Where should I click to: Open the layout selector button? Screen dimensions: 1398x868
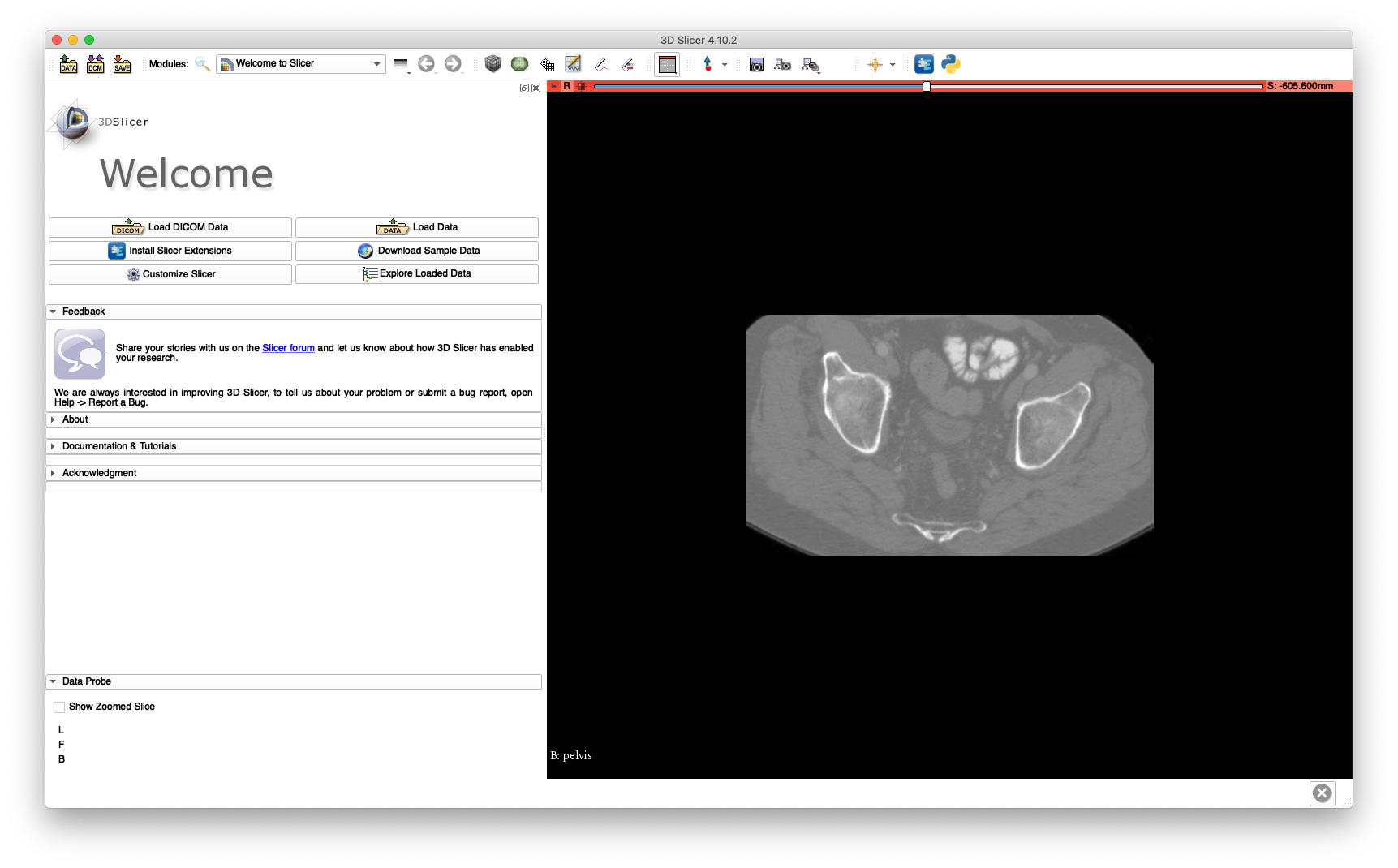(x=667, y=65)
